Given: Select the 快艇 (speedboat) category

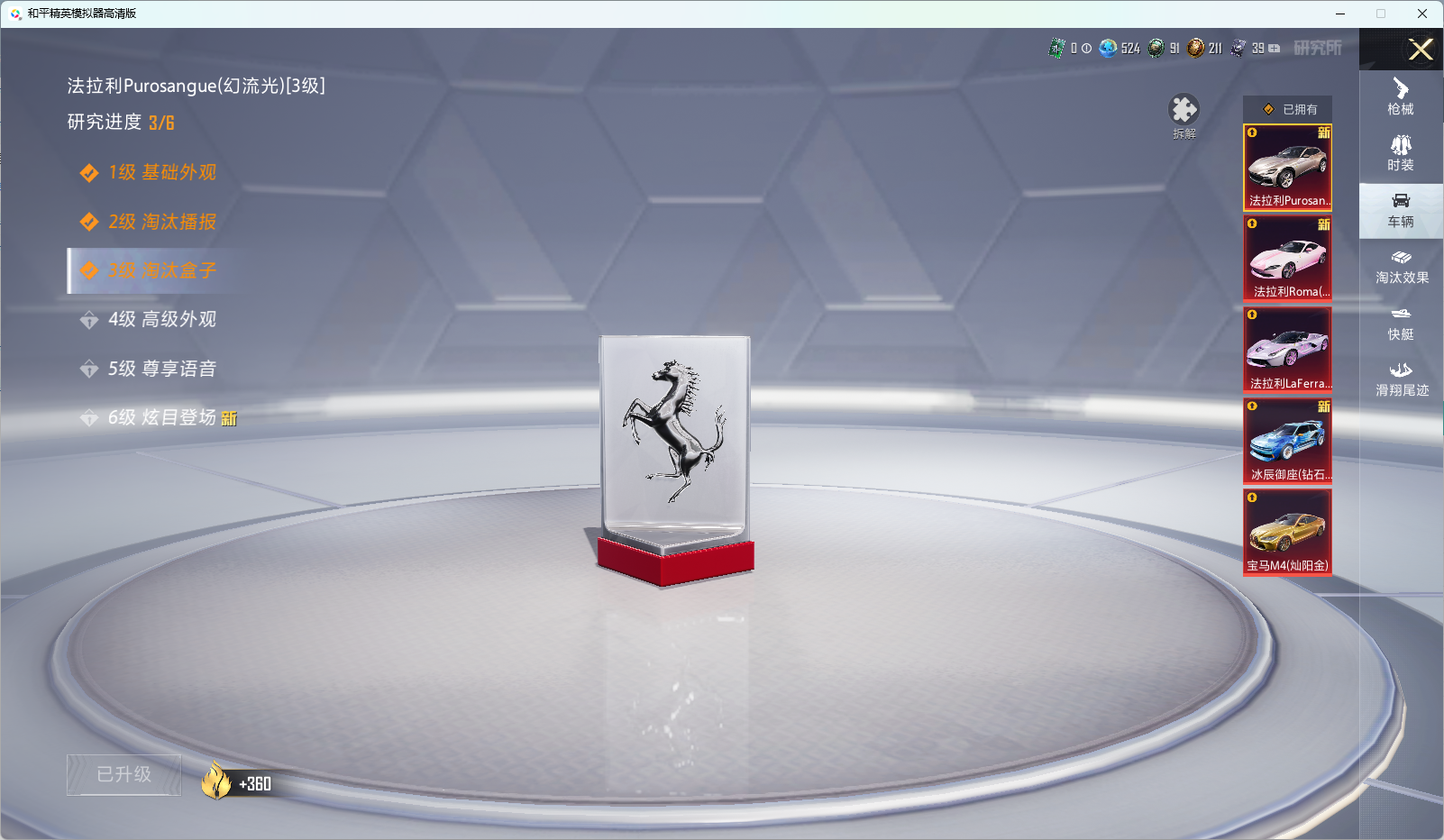Looking at the screenshot, I should coord(1400,323).
